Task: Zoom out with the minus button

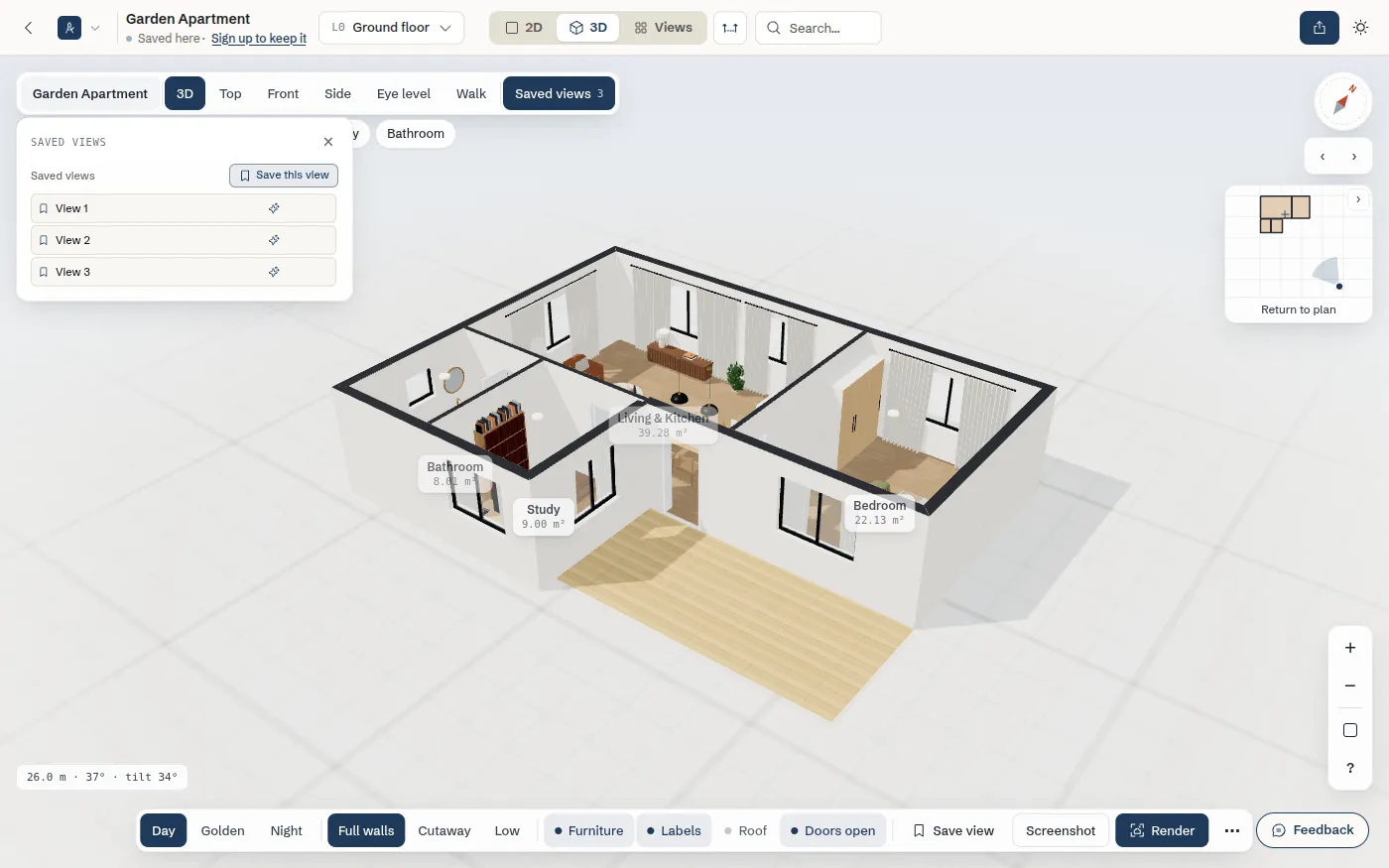Action: point(1350,685)
